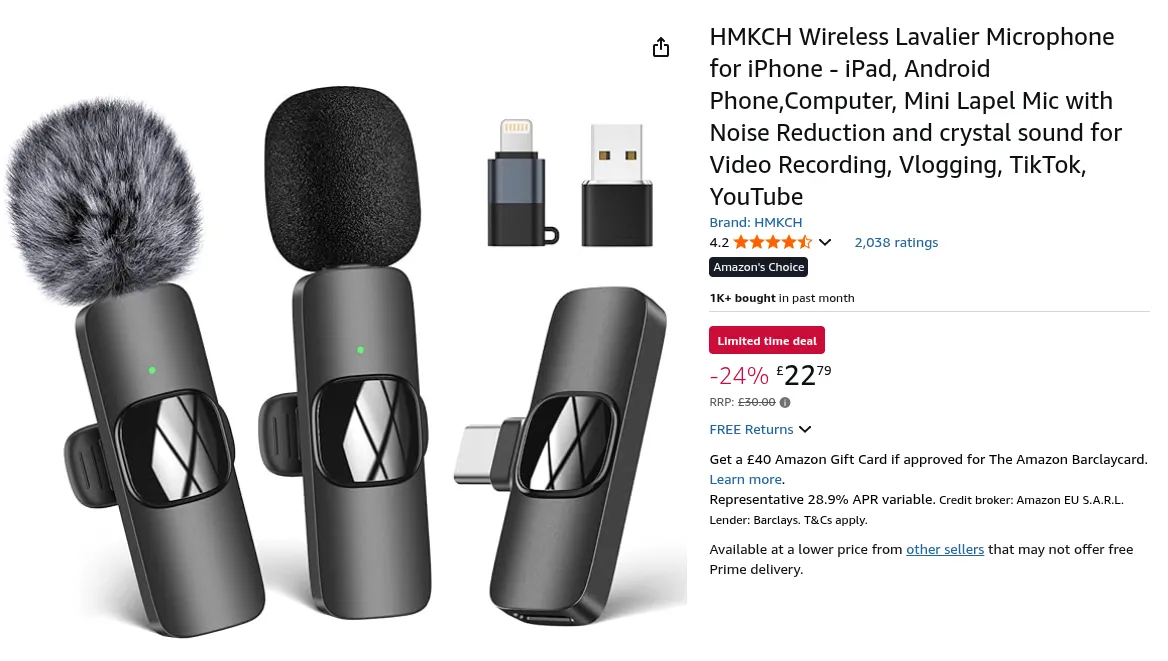The width and height of the screenshot is (1168, 661).
Task: Expand the rating breakdown chevron next to the stars
Action: click(x=825, y=242)
